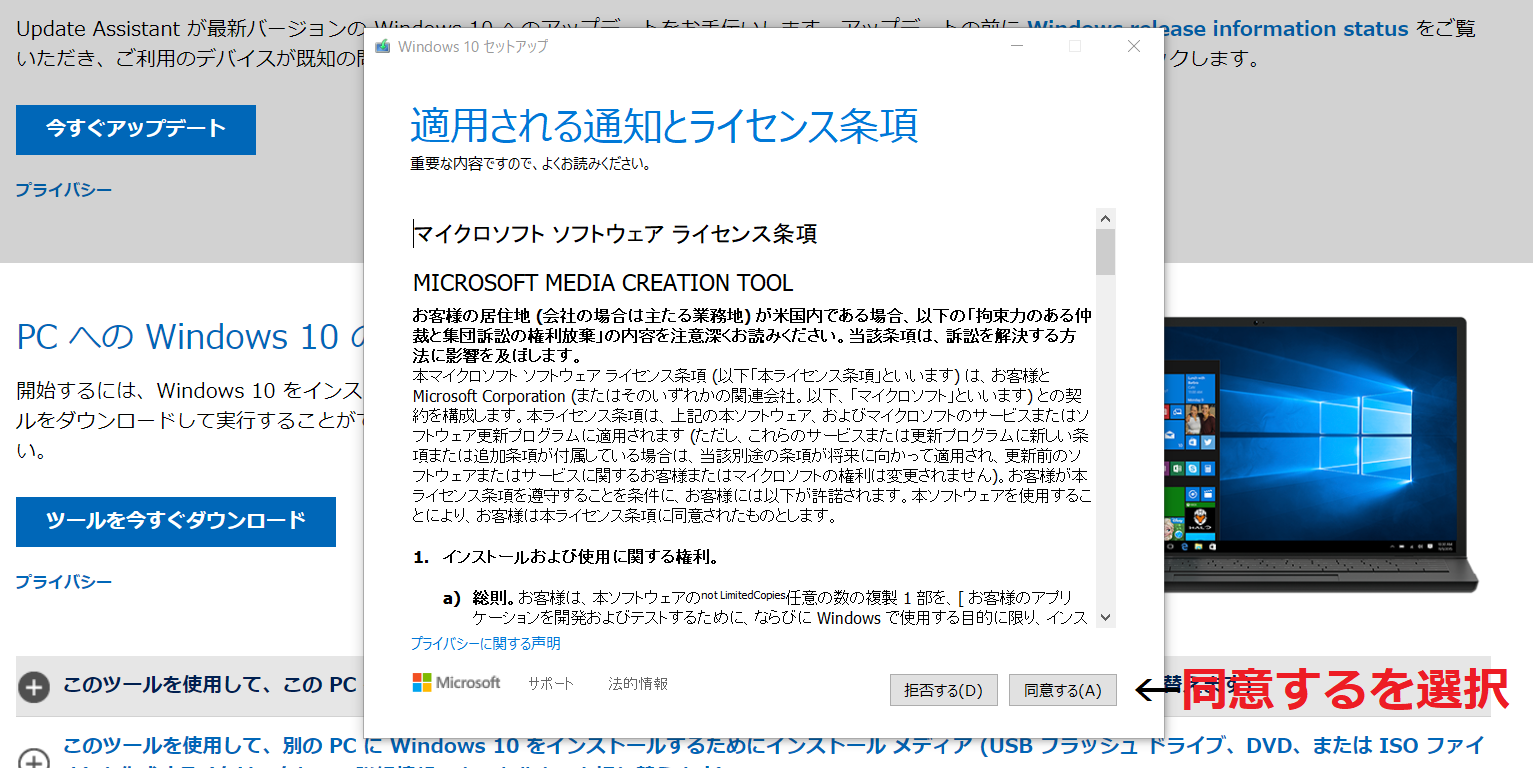Click the 重要な内容ですので、よくお読みください text
This screenshot has height=768, width=1533.
531,163
